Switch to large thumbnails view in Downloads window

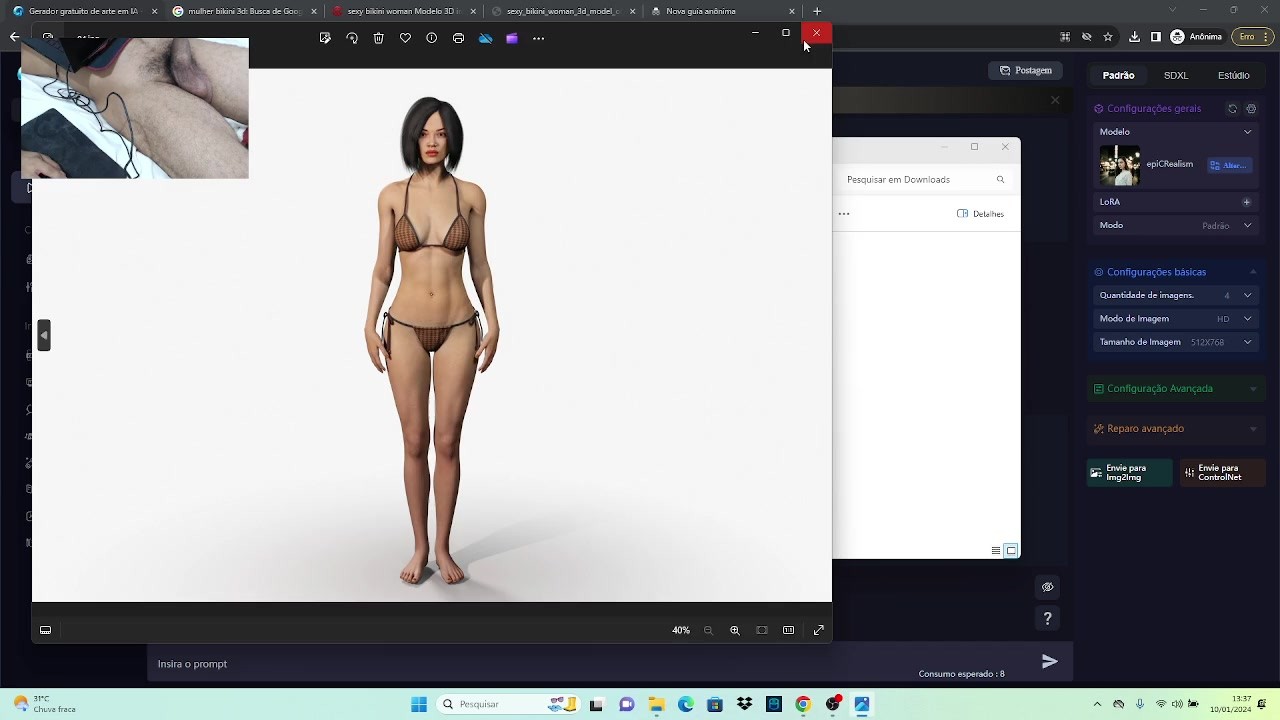(1011, 551)
